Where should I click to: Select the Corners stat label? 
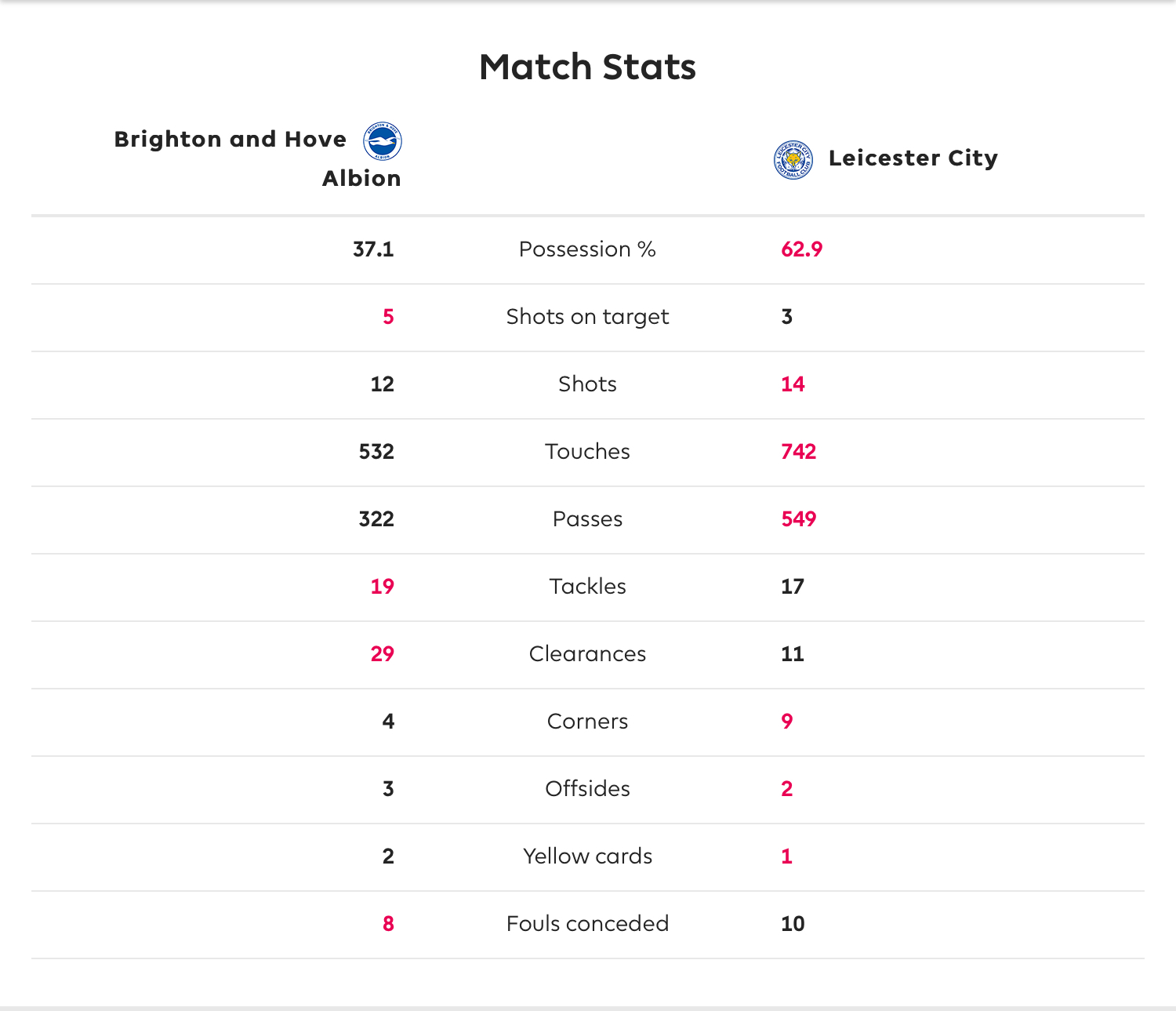(x=588, y=722)
